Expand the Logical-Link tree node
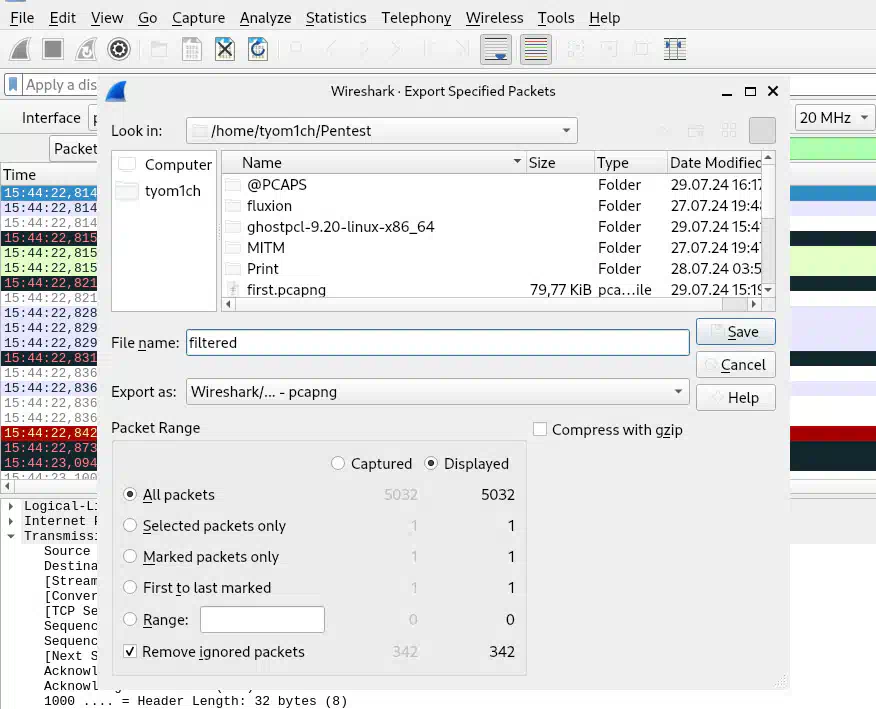Viewport: 876px width, 709px height. coord(11,506)
